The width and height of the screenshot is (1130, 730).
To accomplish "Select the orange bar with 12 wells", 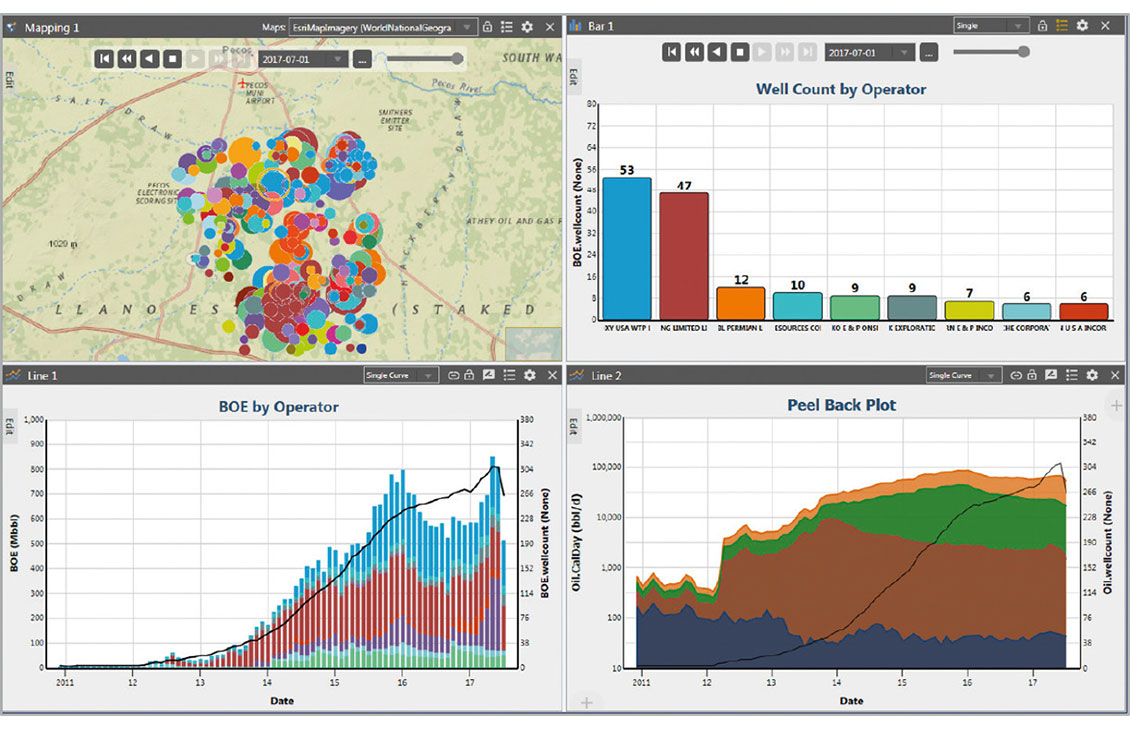I will tap(741, 303).
